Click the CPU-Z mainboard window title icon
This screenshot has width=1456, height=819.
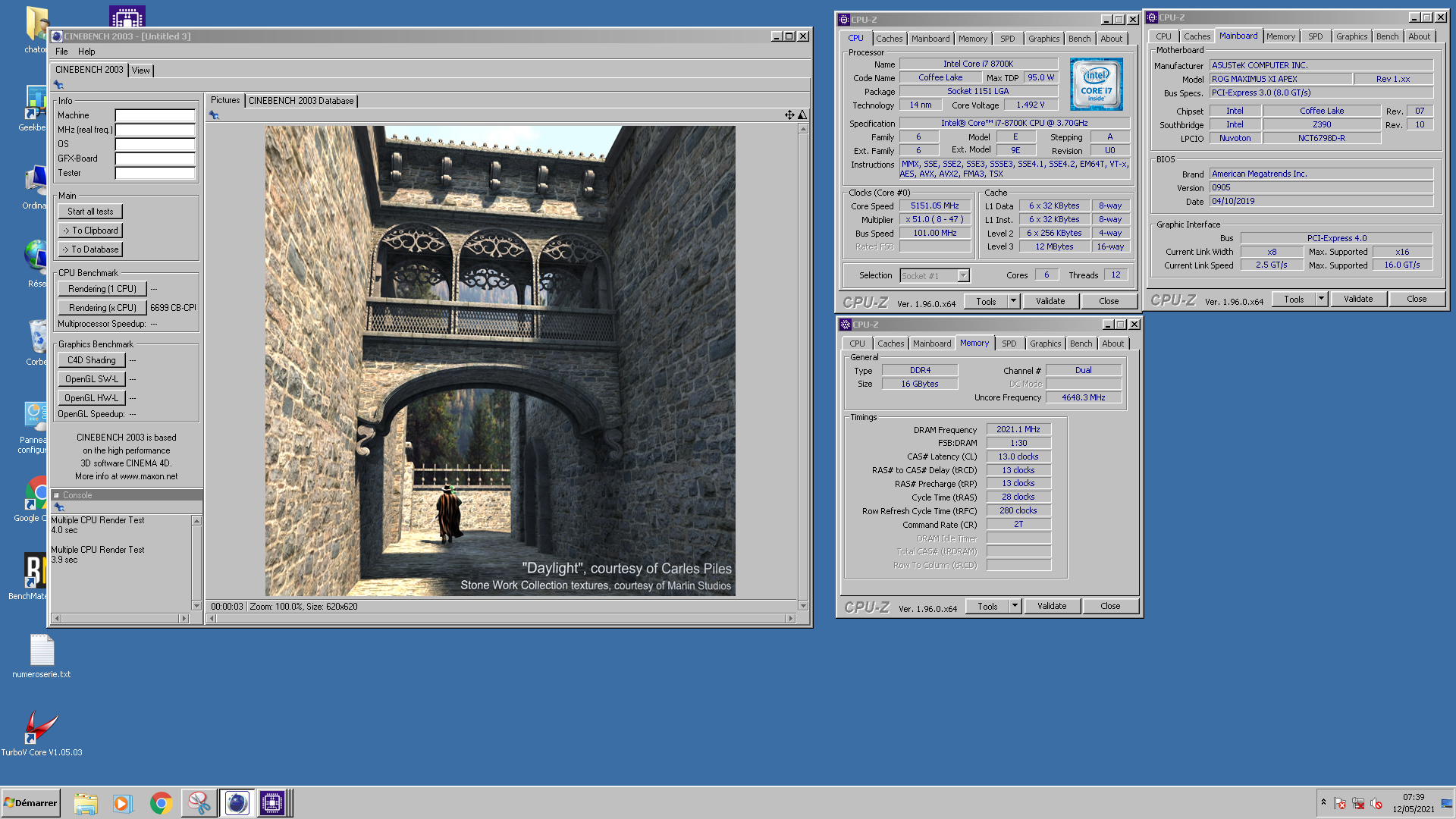pos(1152,17)
